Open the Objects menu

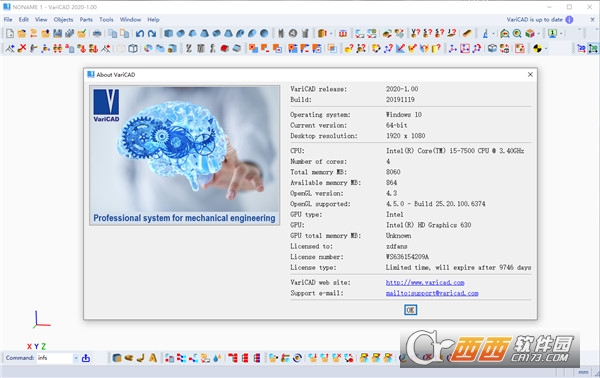click(64, 20)
